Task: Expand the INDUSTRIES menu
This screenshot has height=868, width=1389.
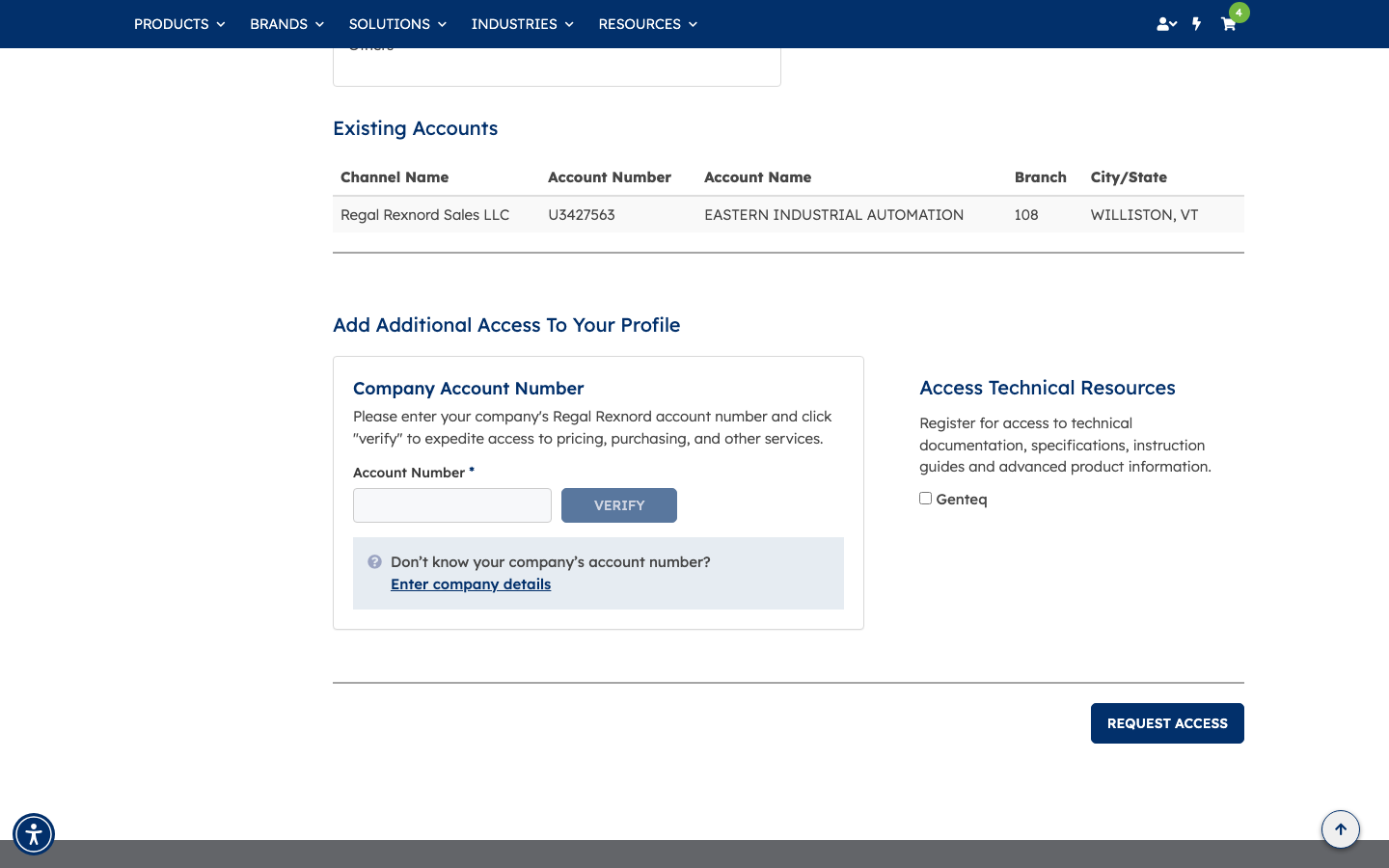Action: pos(522,24)
